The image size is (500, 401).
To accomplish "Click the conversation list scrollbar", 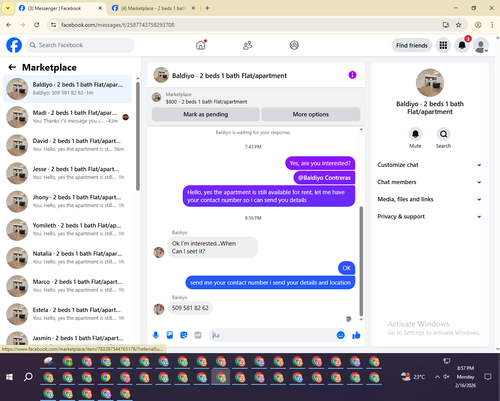I will [x=138, y=136].
